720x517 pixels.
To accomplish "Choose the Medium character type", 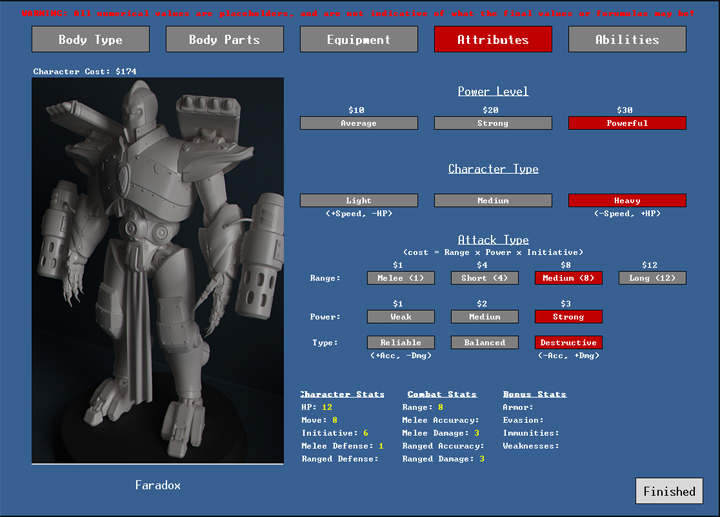I will tap(493, 200).
